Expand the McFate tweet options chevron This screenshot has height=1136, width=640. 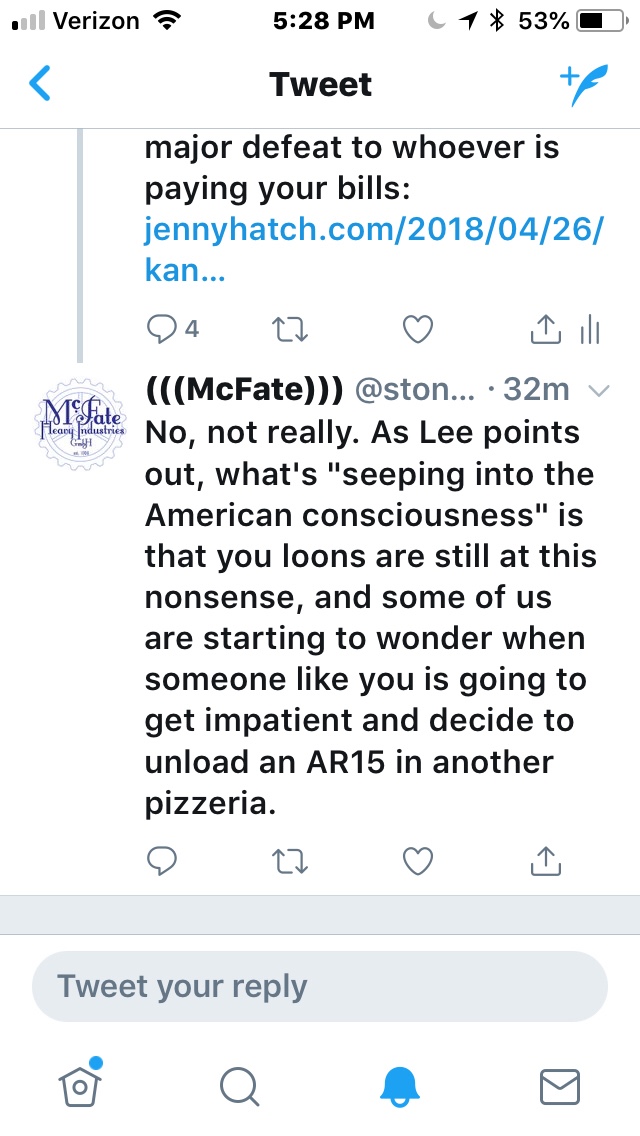pyautogui.click(x=600, y=392)
